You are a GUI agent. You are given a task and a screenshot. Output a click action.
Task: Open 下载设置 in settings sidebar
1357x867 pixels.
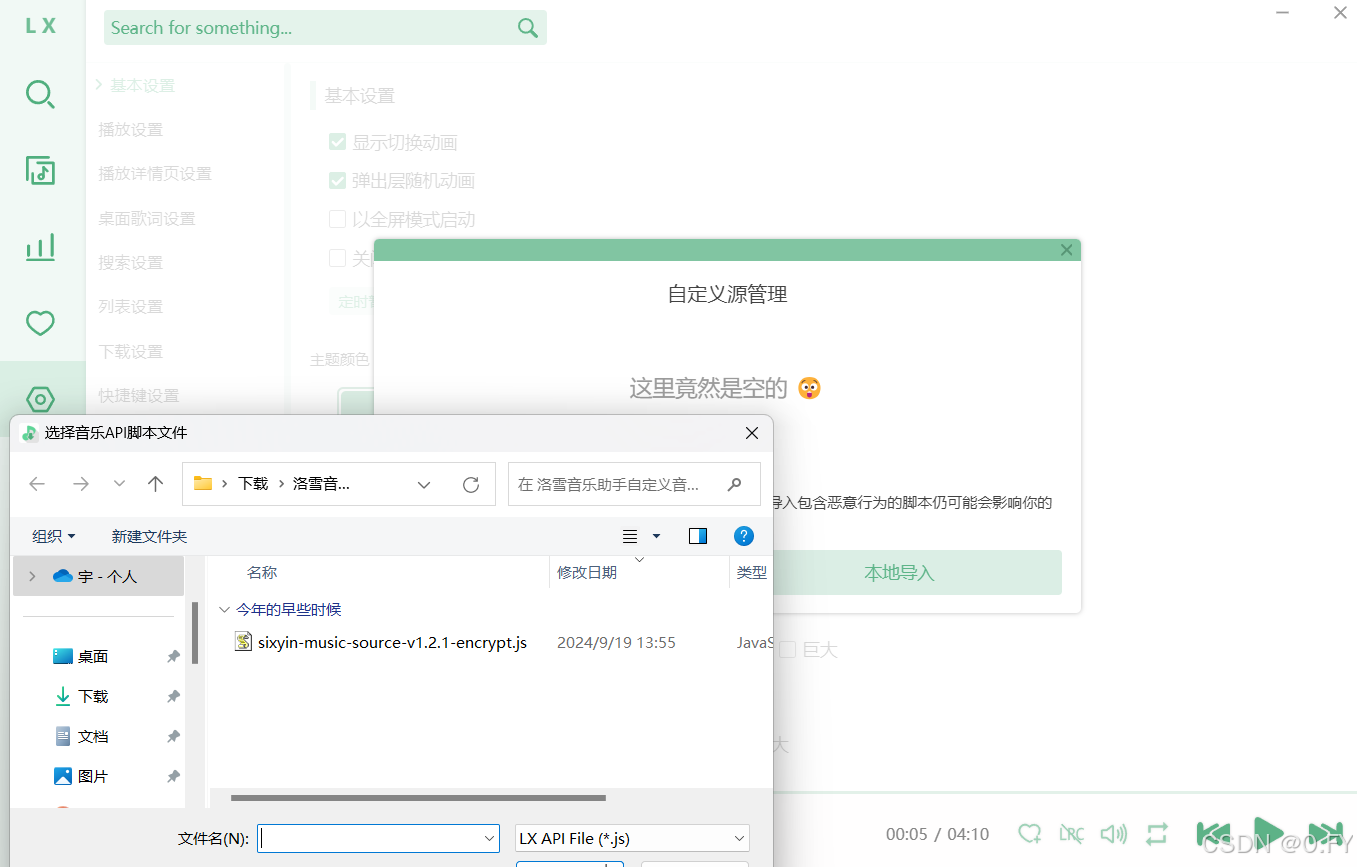click(130, 351)
